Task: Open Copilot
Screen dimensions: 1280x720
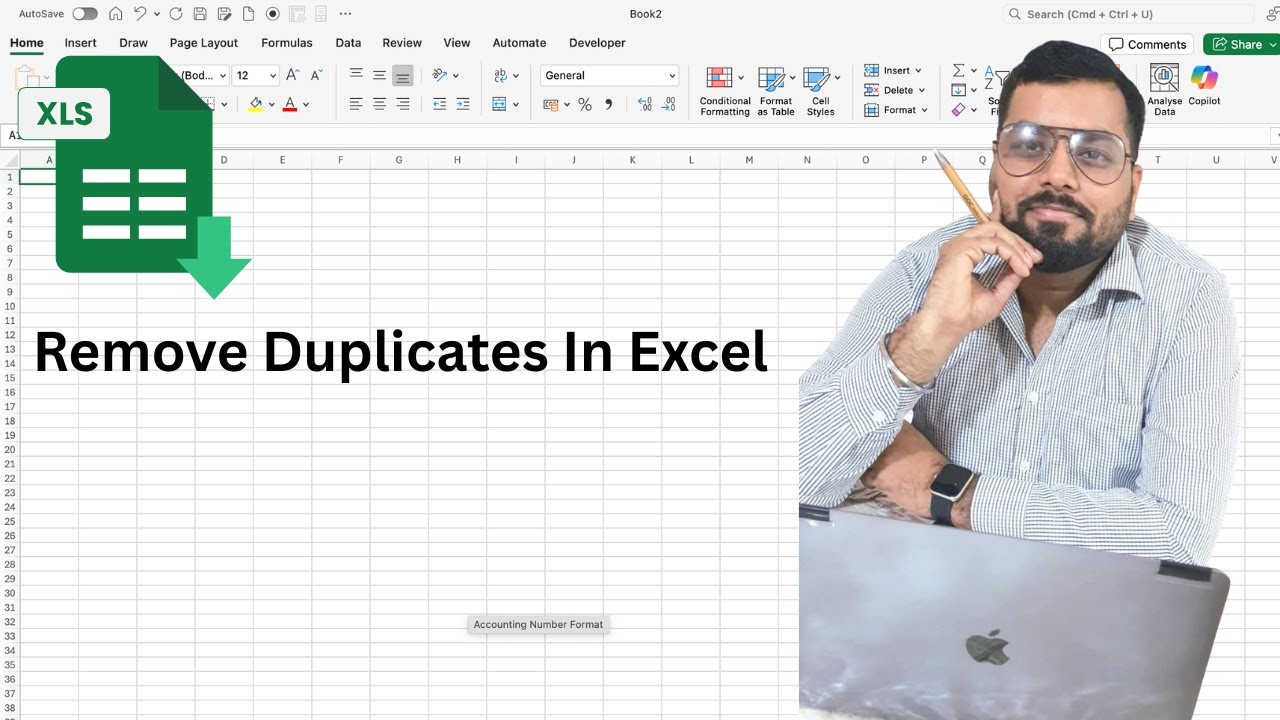Action: click(x=1204, y=86)
